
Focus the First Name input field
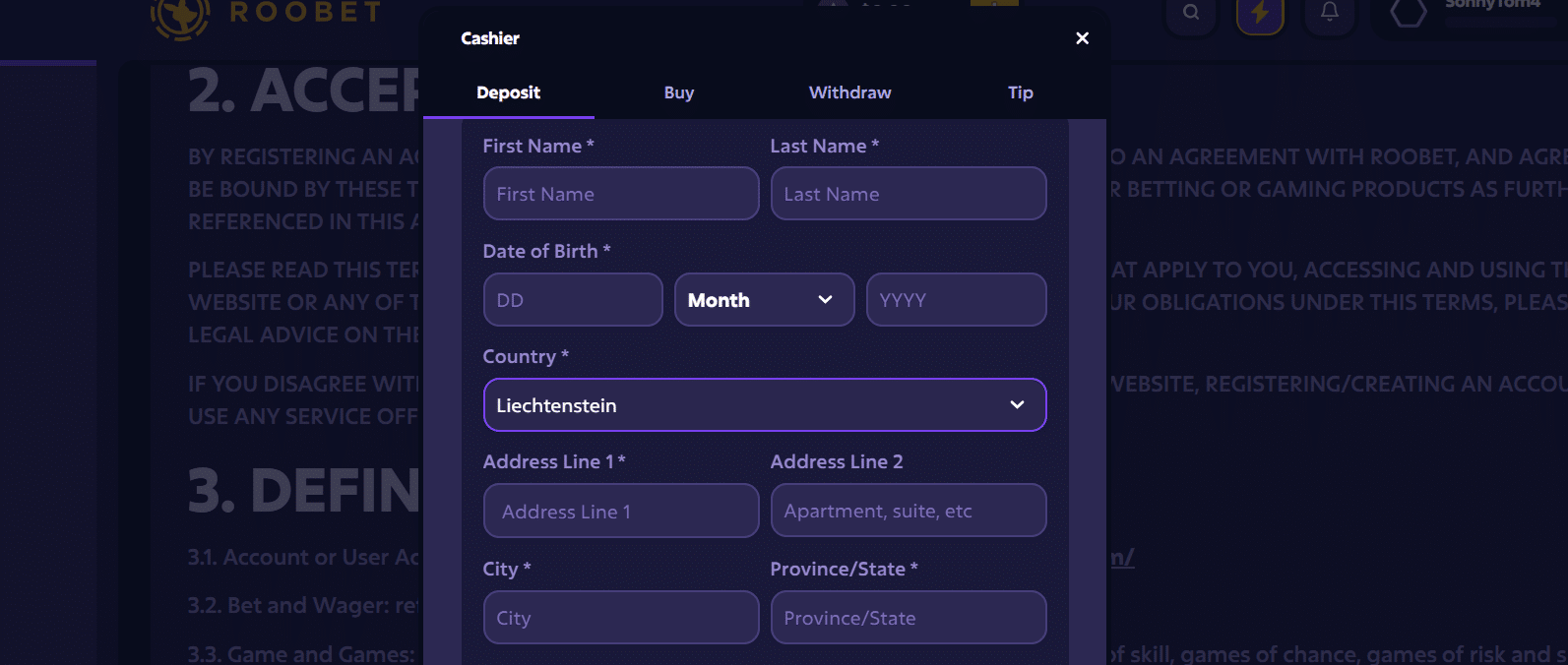pyautogui.click(x=620, y=193)
